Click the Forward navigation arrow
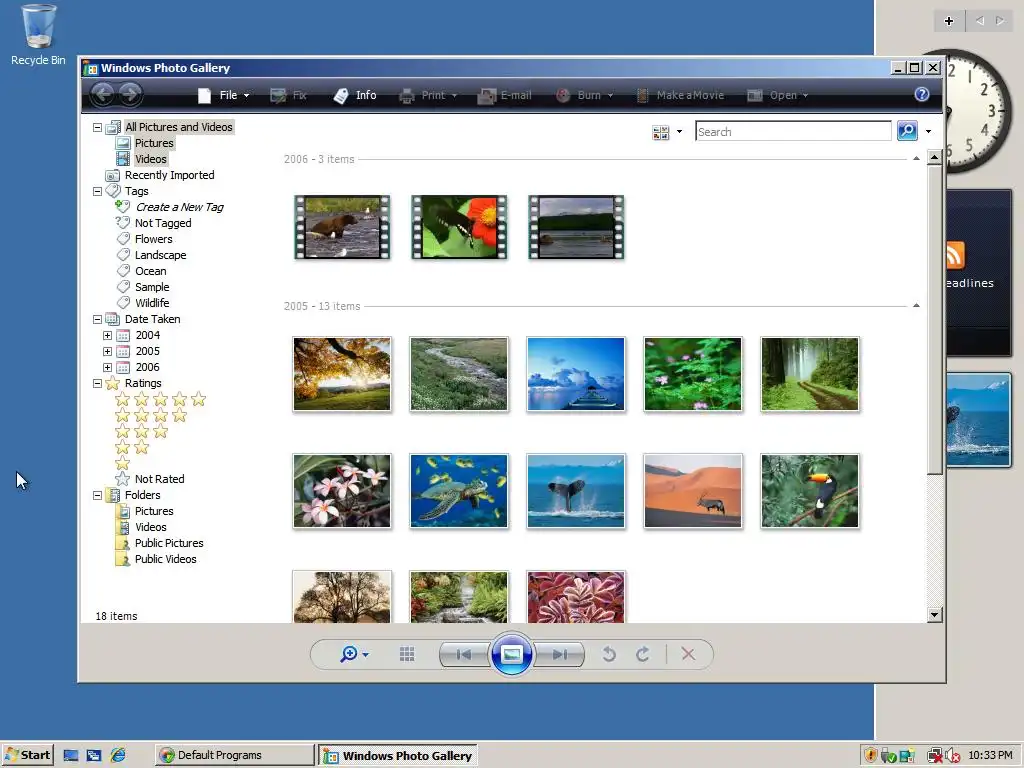The image size is (1024, 768). [x=130, y=95]
